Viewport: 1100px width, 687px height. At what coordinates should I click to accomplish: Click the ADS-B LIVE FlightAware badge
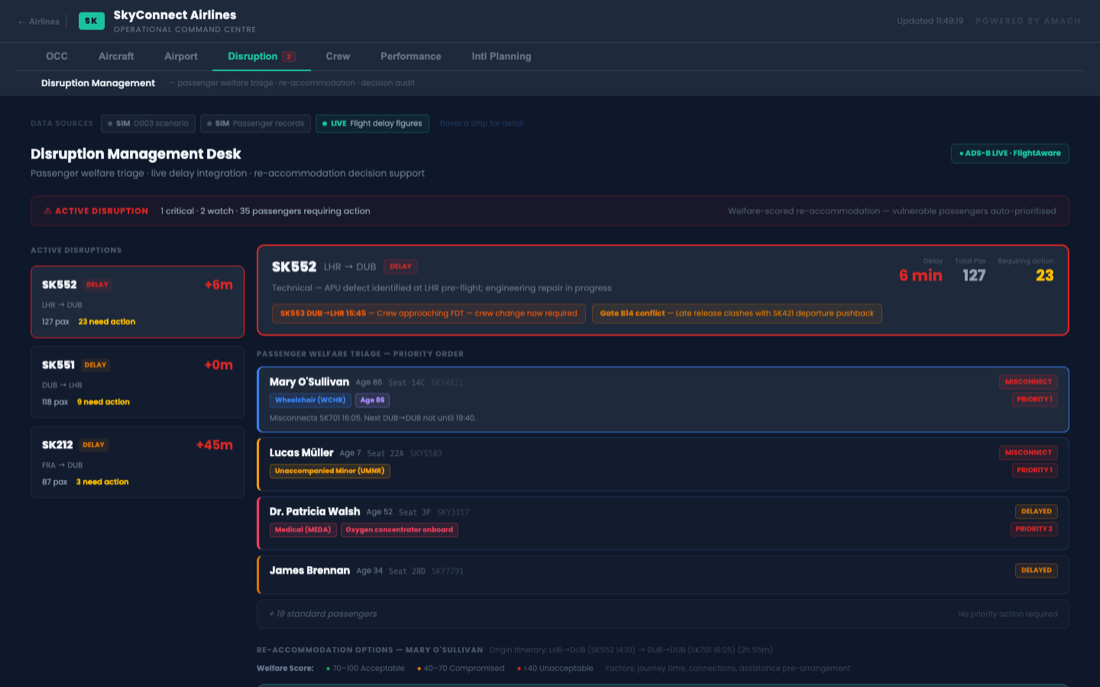click(x=1010, y=153)
